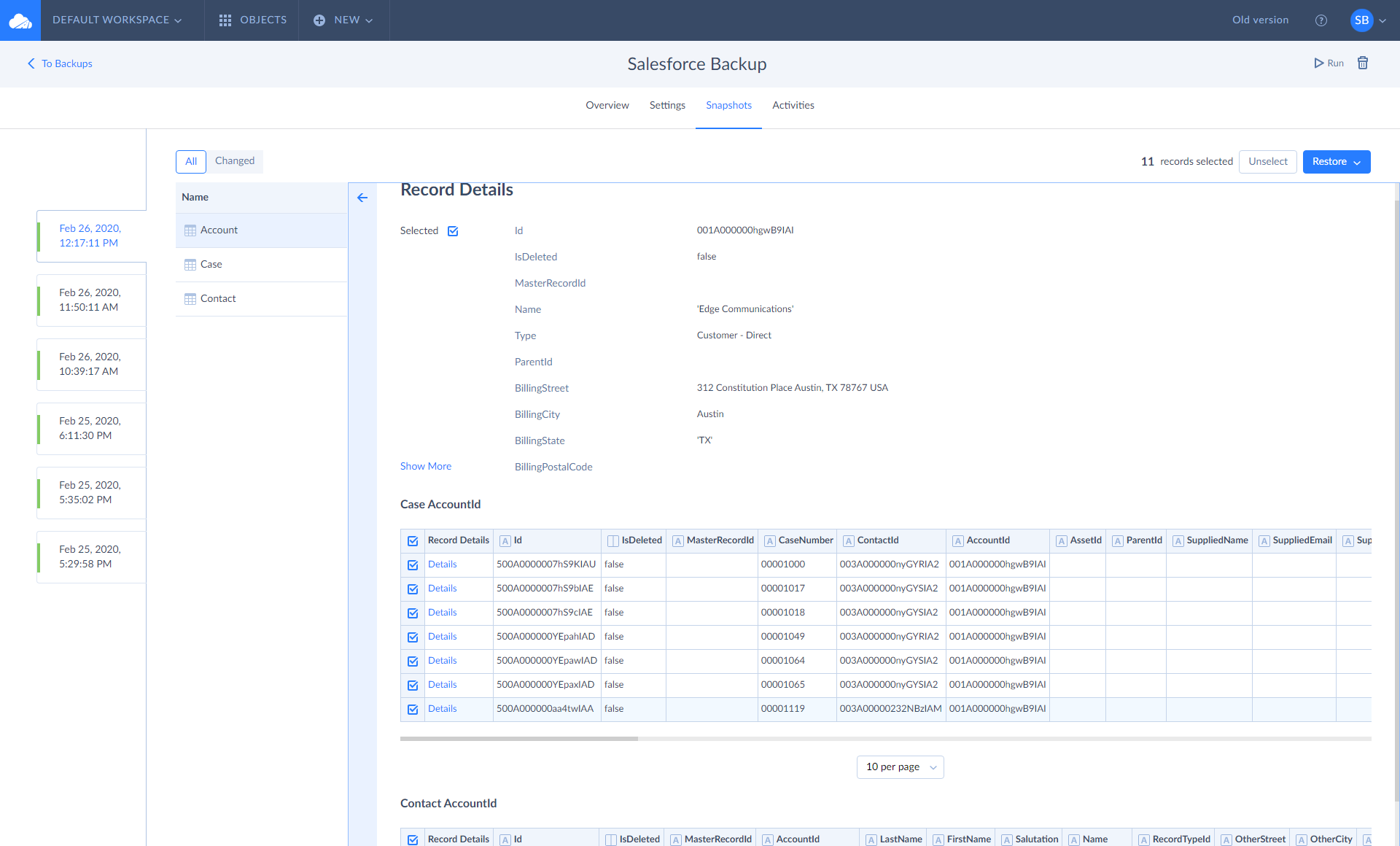
Task: Collapse record details with back arrow
Action: click(362, 198)
